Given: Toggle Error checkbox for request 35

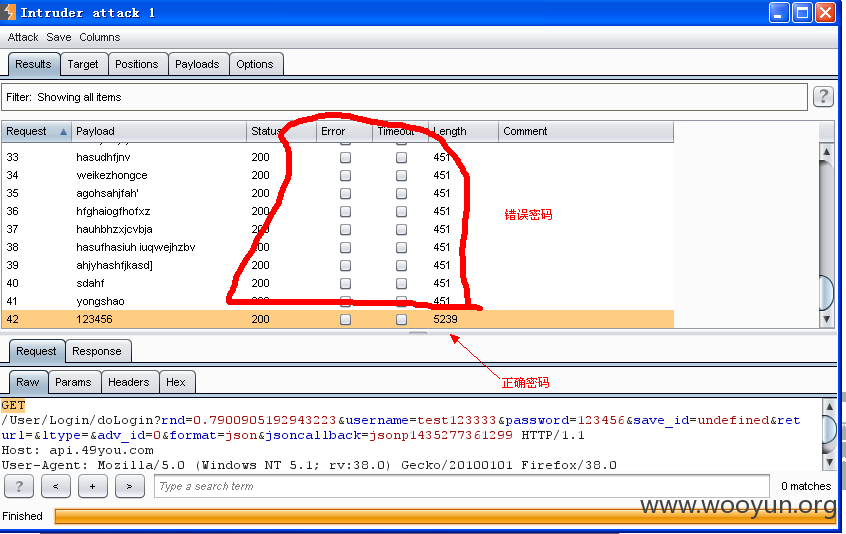Looking at the screenshot, I should 345,193.
